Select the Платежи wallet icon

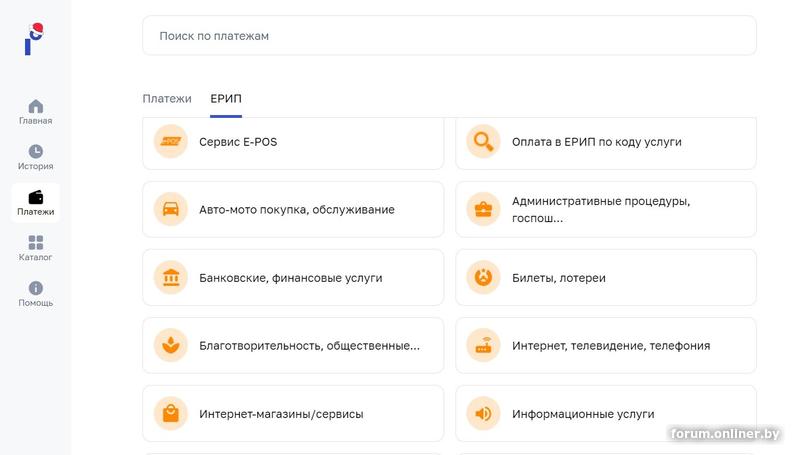pyautogui.click(x=36, y=197)
